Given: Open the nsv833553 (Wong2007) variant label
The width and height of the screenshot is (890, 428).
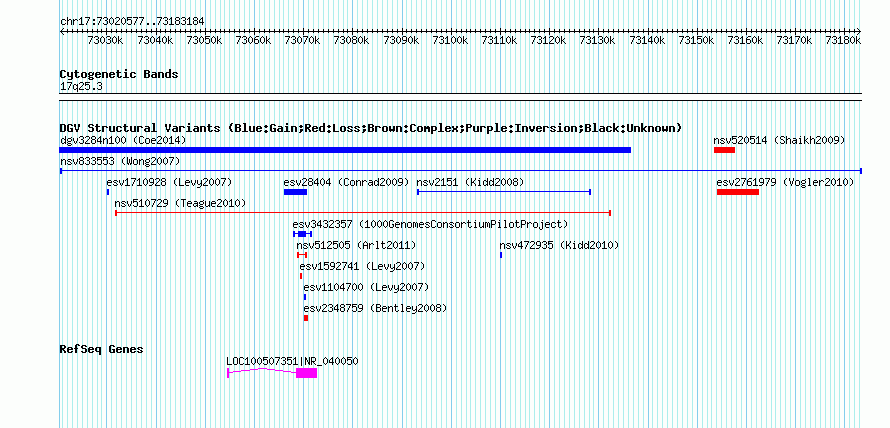Looking at the screenshot, I should (x=120, y=161).
